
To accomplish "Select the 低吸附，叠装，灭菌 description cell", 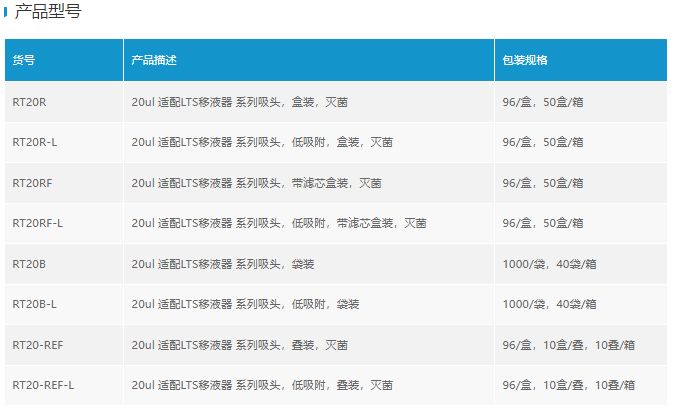I will tap(262, 385).
